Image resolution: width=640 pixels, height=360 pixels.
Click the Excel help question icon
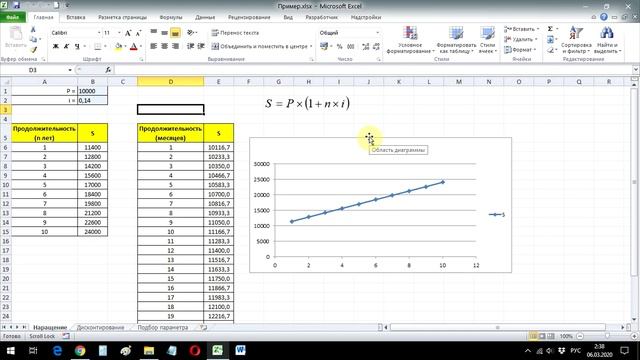pos(604,17)
